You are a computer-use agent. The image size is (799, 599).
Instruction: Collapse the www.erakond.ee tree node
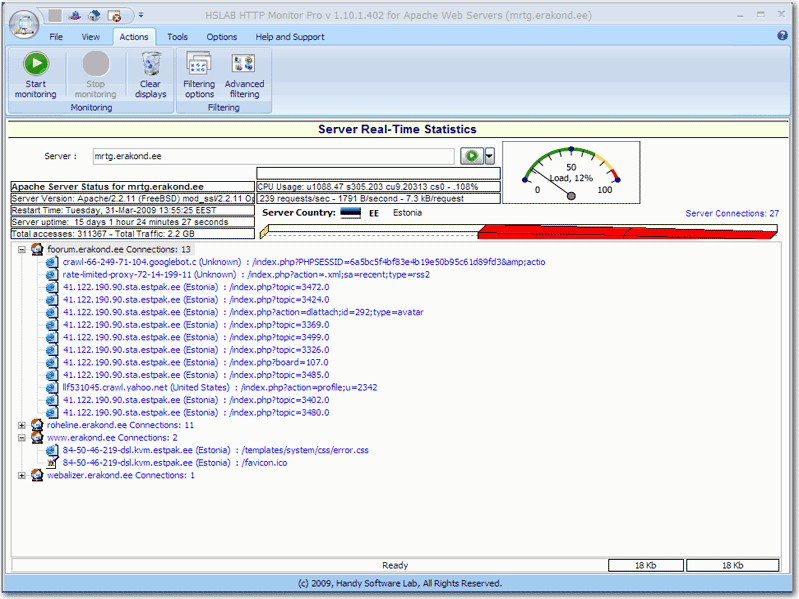[x=21, y=438]
